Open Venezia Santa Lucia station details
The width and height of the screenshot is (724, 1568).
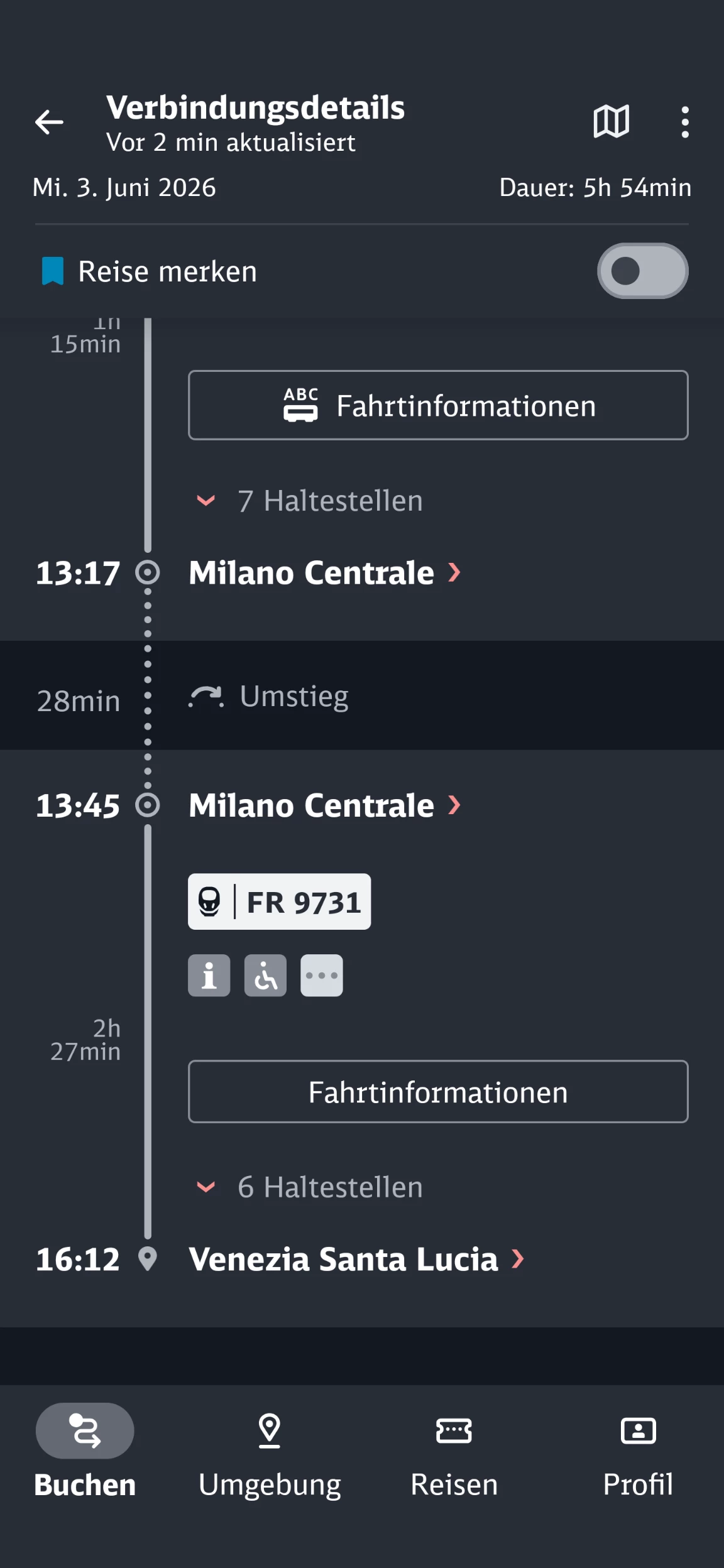[356, 1259]
